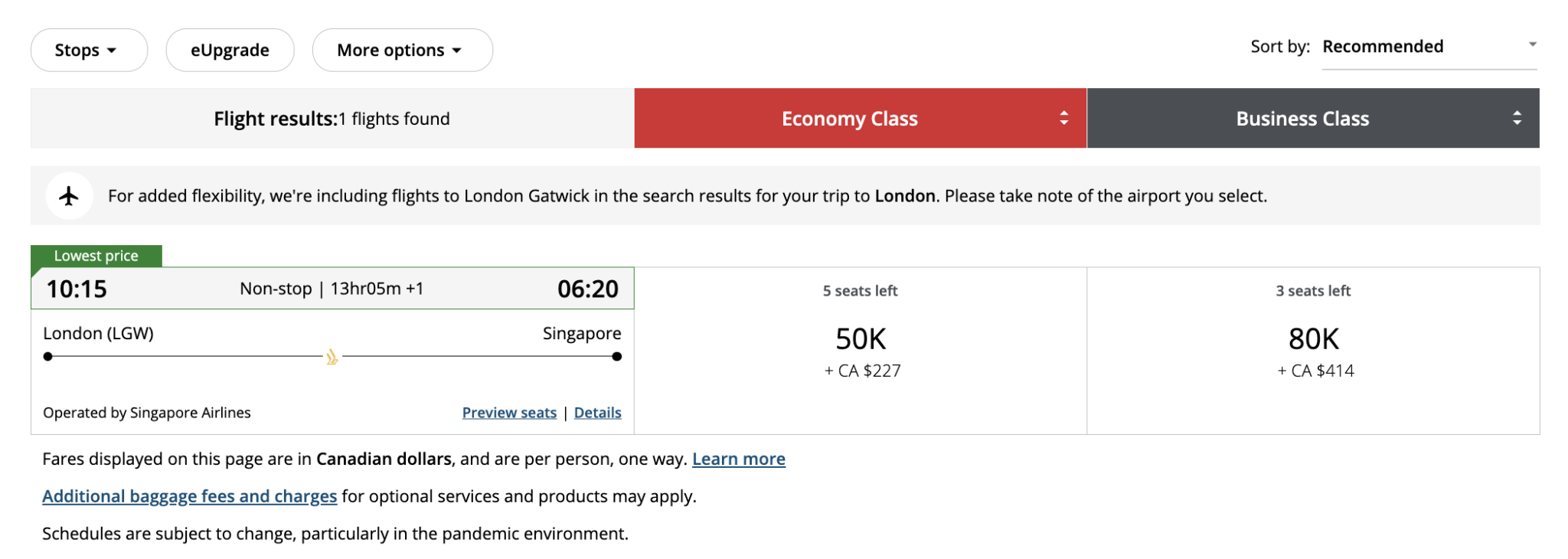The width and height of the screenshot is (1568, 559).
Task: Click the eUpgrade filter button
Action: tap(230, 49)
